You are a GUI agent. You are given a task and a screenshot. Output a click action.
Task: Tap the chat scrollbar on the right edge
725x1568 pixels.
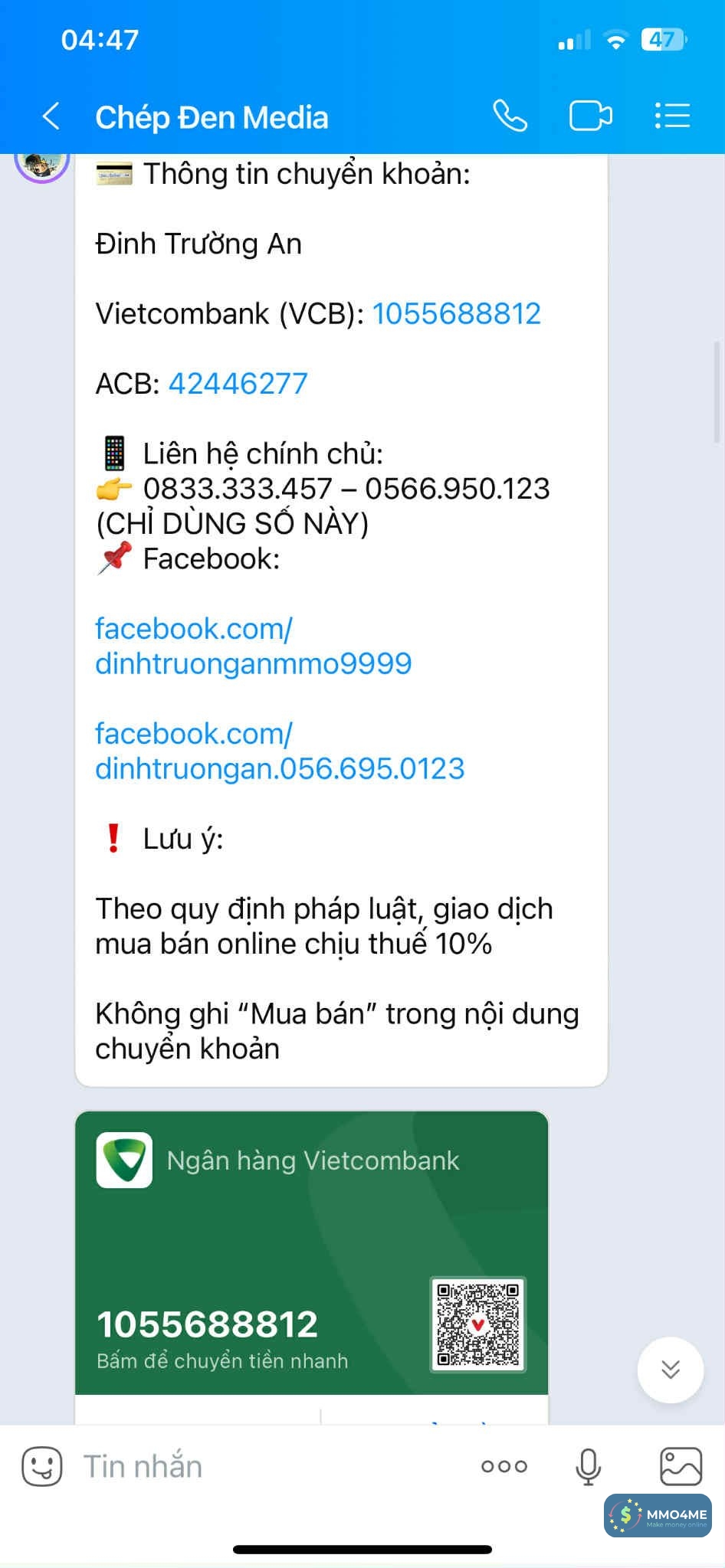(717, 392)
